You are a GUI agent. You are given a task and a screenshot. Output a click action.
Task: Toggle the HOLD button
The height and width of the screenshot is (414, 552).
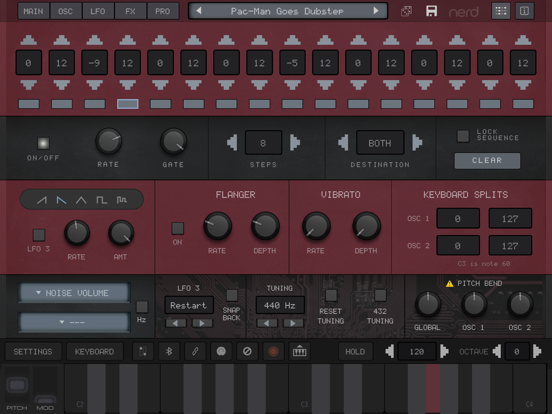355,351
